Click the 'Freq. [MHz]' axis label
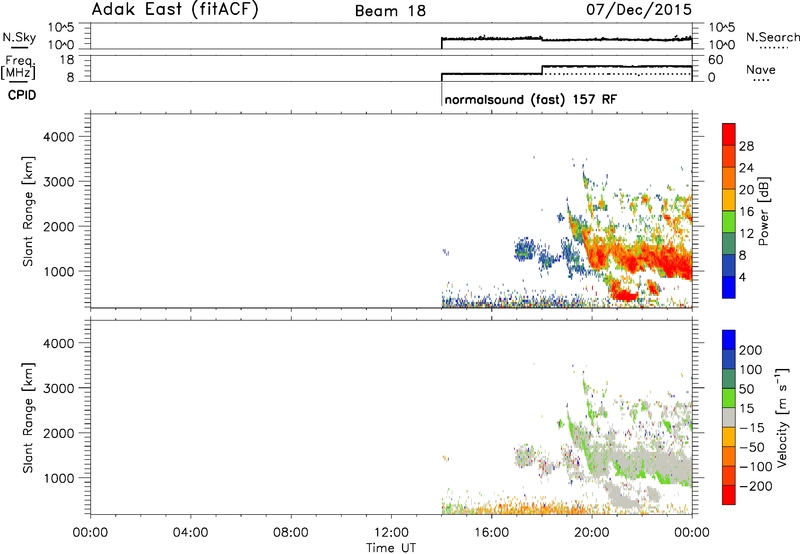 click(18, 67)
